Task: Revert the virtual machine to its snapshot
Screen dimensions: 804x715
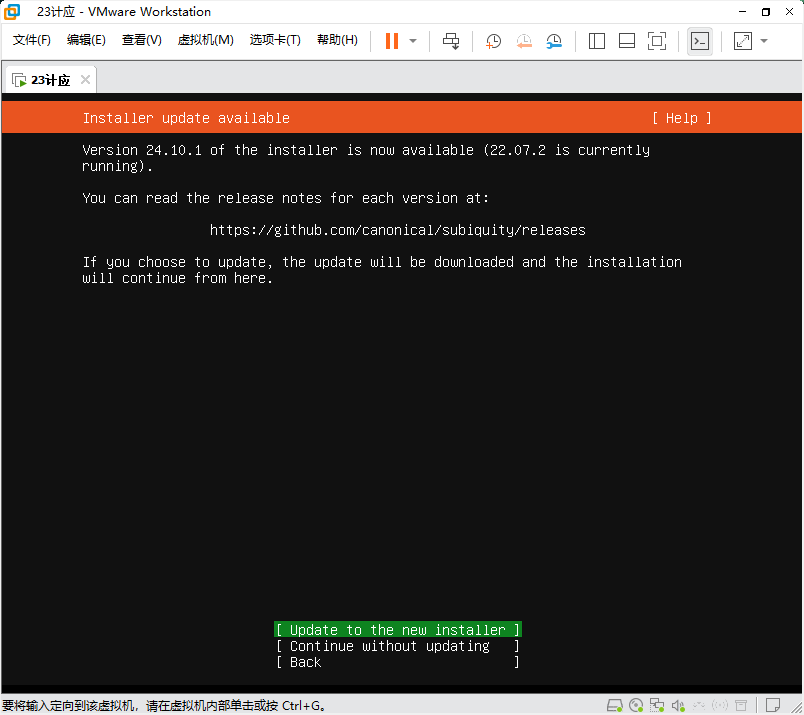Action: [x=524, y=41]
